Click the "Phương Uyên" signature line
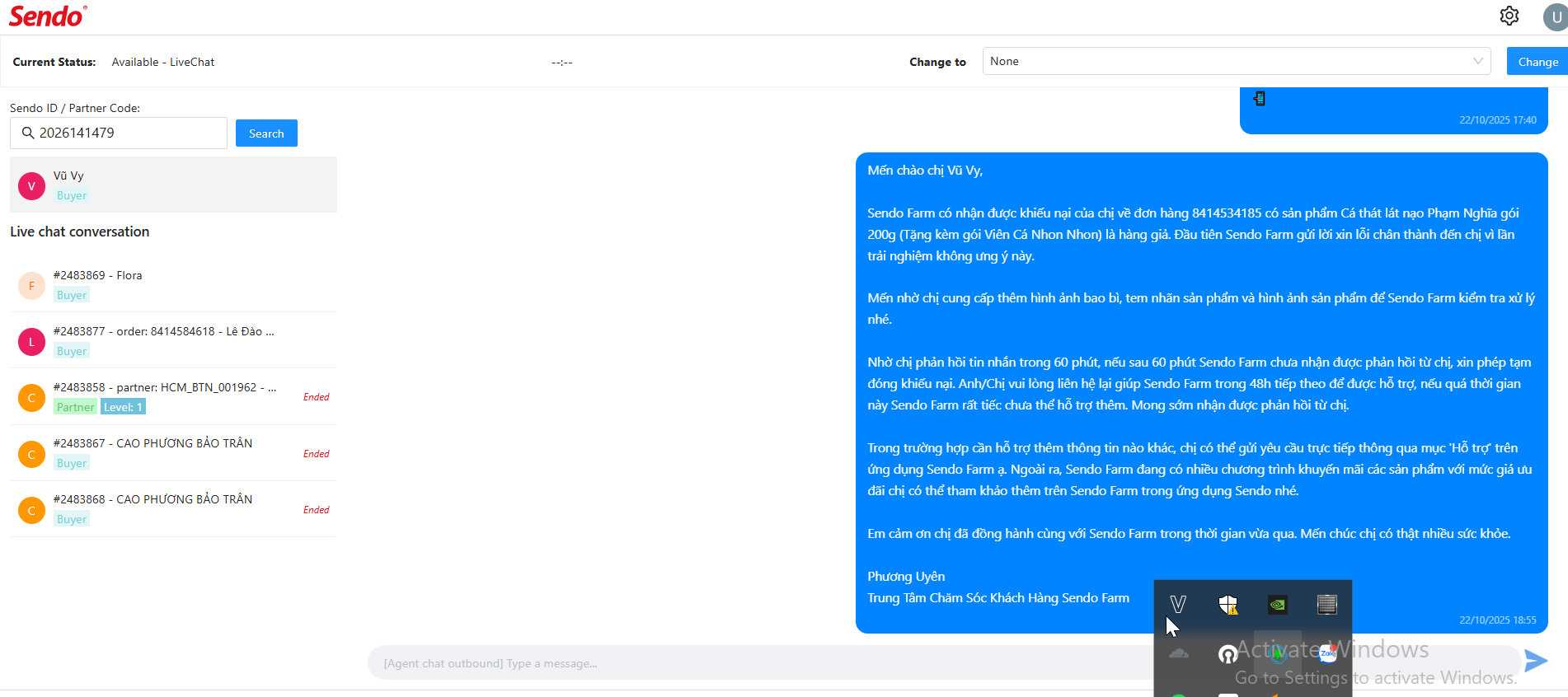The width and height of the screenshot is (1568, 697). (906, 577)
